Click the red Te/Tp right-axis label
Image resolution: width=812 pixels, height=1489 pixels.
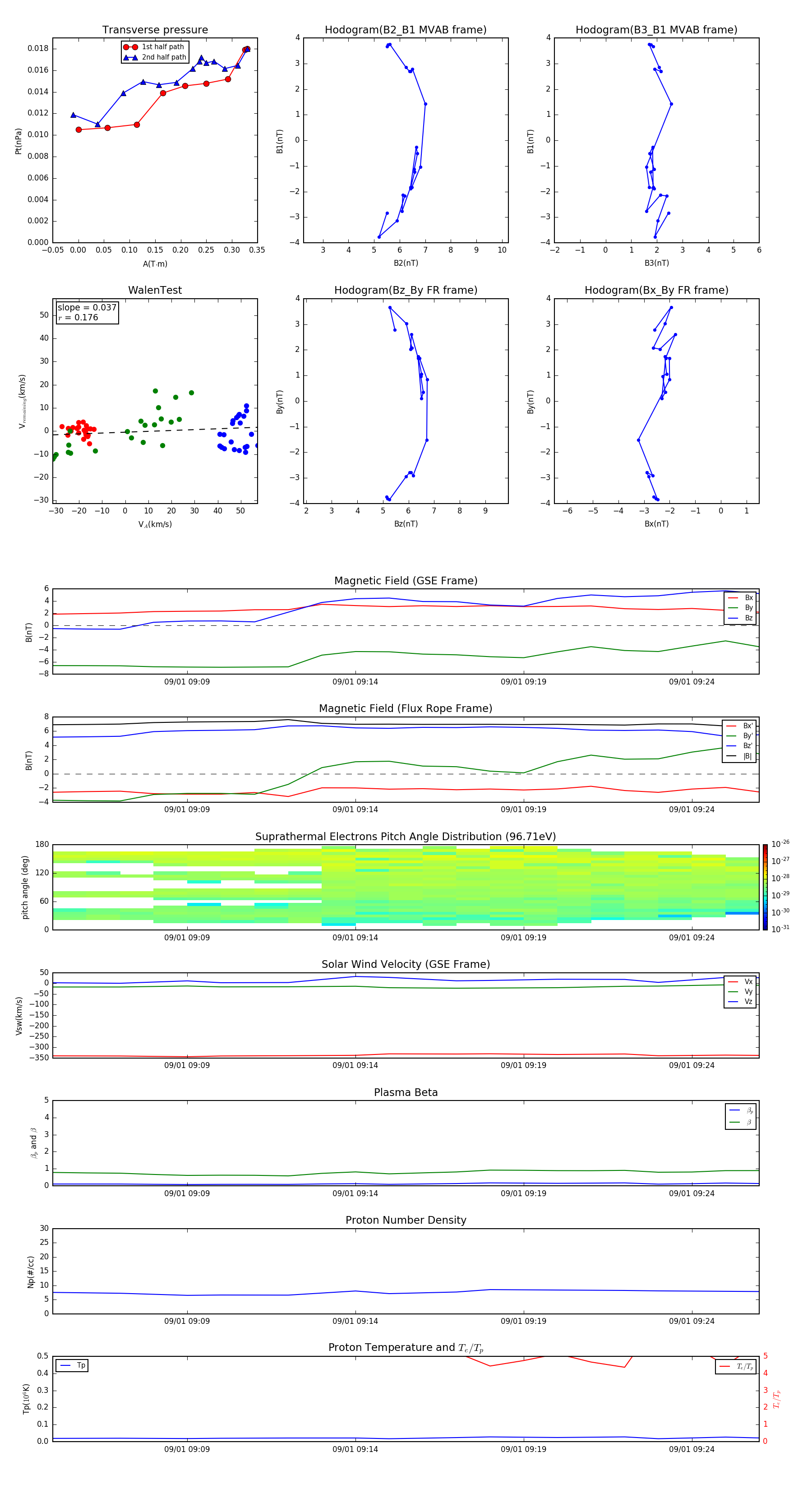click(x=777, y=1399)
